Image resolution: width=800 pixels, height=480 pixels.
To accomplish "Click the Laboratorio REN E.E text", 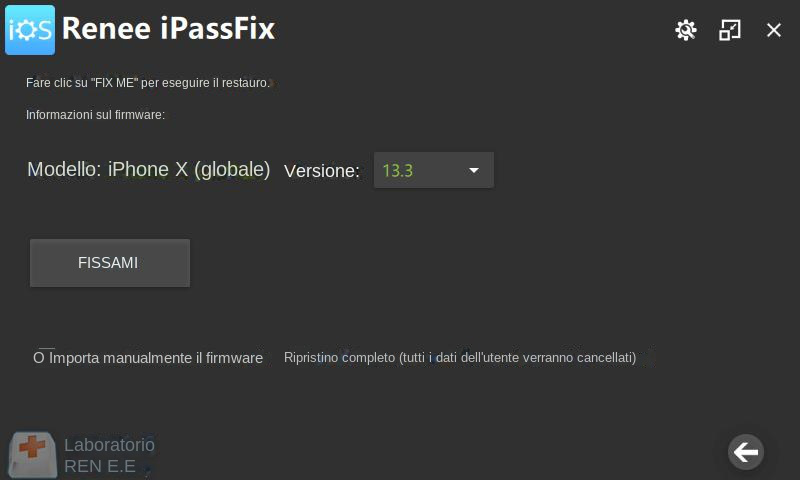I will pyautogui.click(x=109, y=455).
